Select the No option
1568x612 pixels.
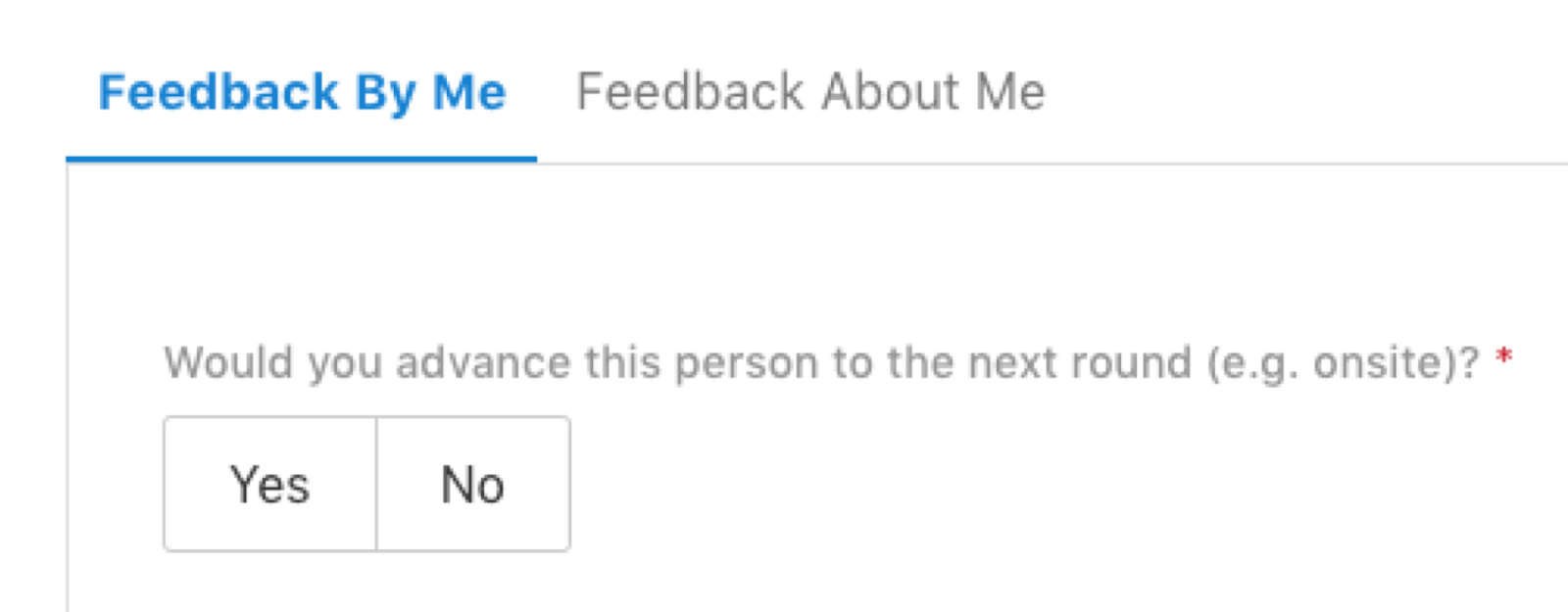473,484
